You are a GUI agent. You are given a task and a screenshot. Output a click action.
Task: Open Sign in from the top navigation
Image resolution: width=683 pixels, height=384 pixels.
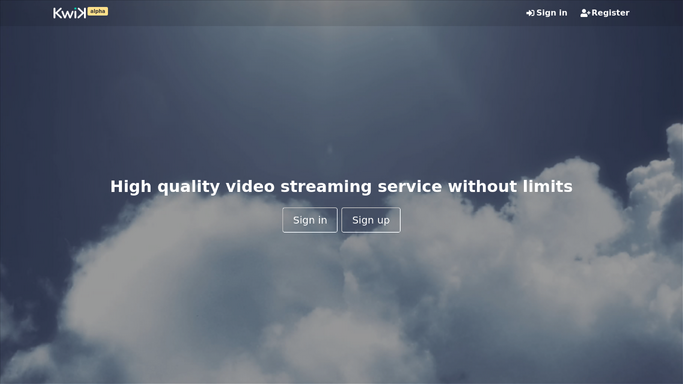[547, 13]
